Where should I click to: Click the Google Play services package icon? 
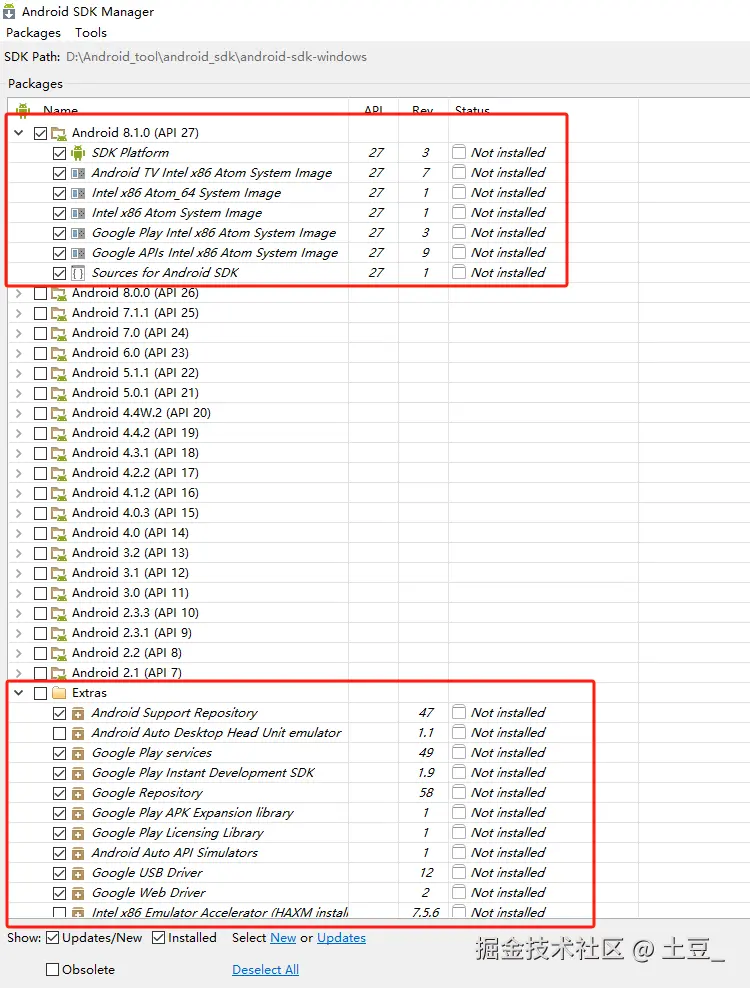coord(78,754)
